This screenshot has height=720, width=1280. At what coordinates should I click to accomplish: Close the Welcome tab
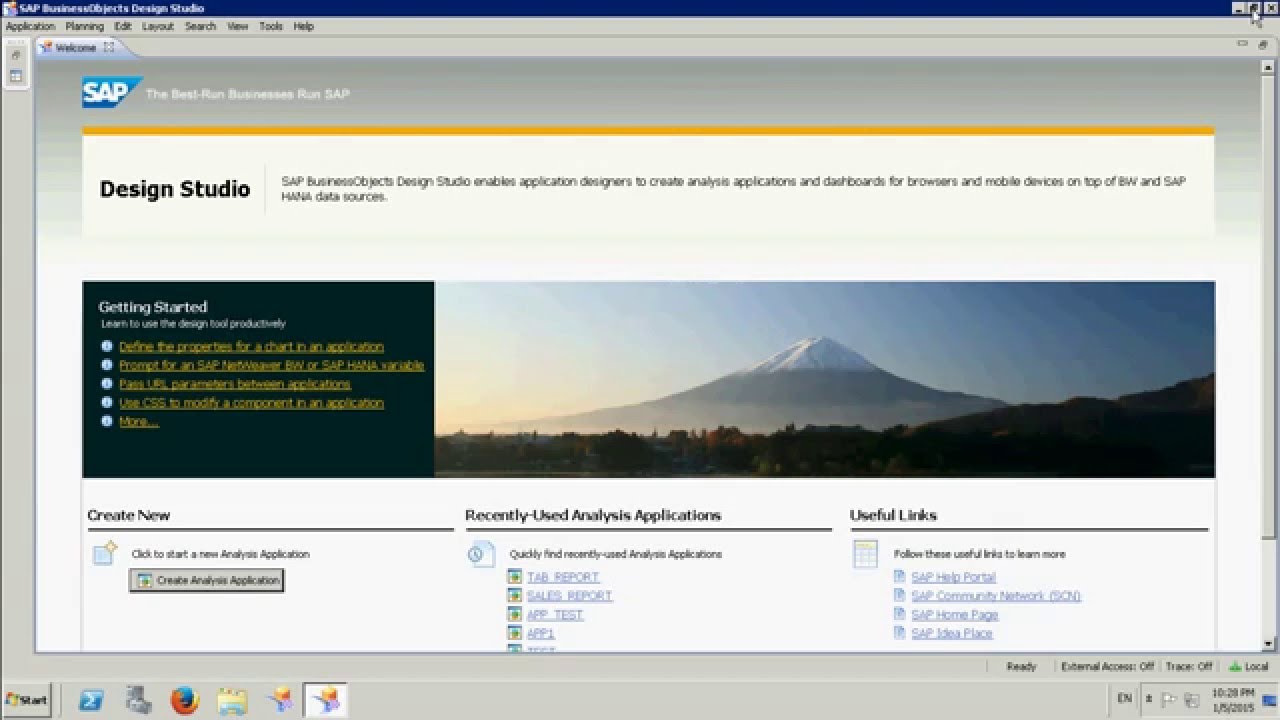pos(109,47)
